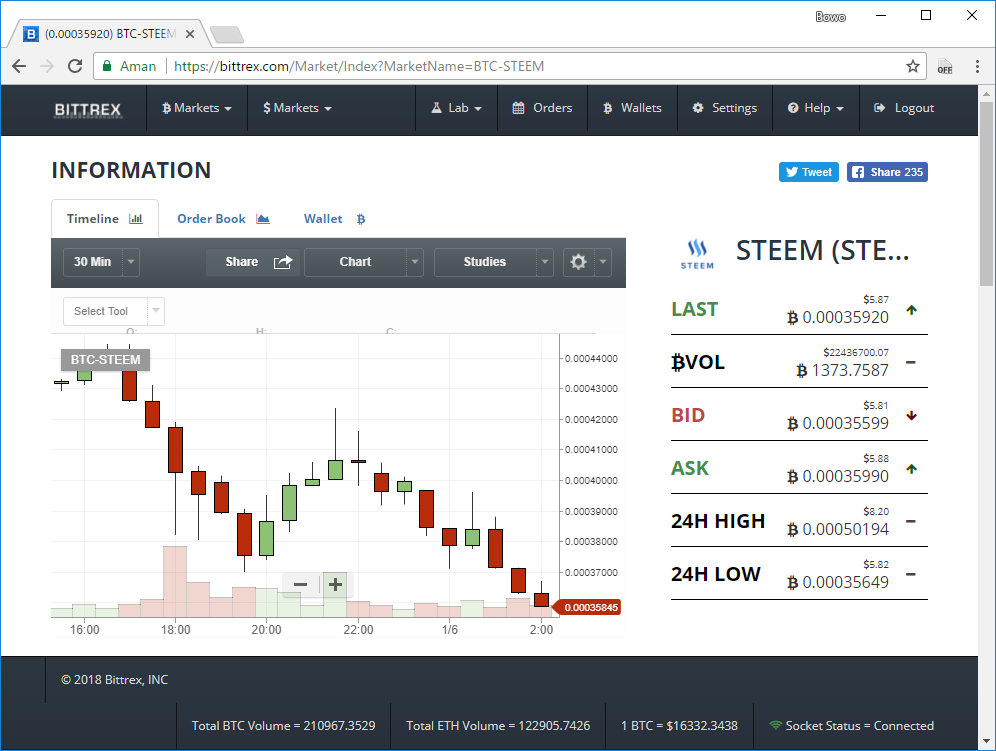
Task: Zoom in the chart with plus button
Action: tap(335, 585)
